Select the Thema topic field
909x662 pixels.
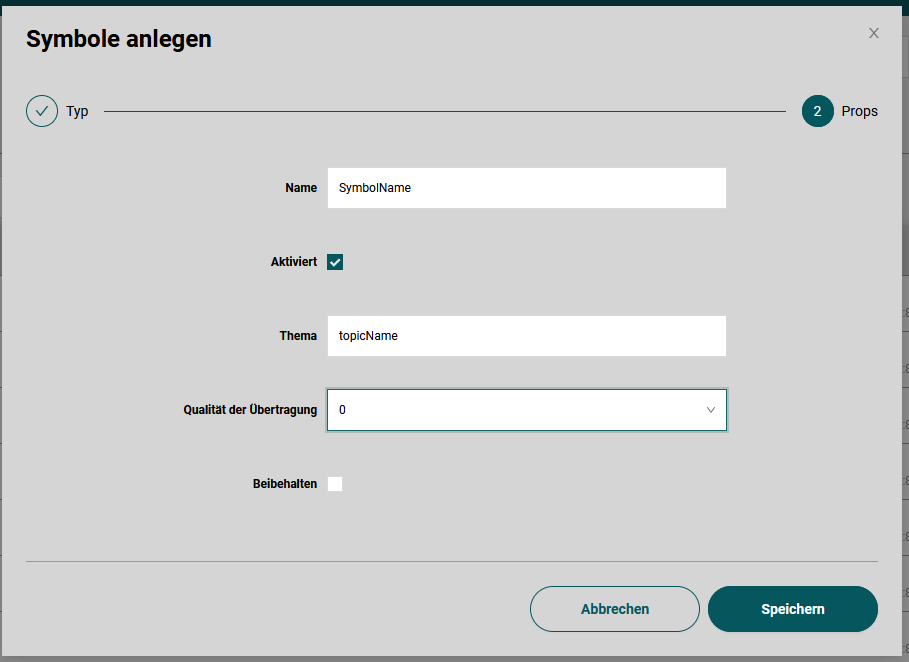pyautogui.click(x=527, y=336)
